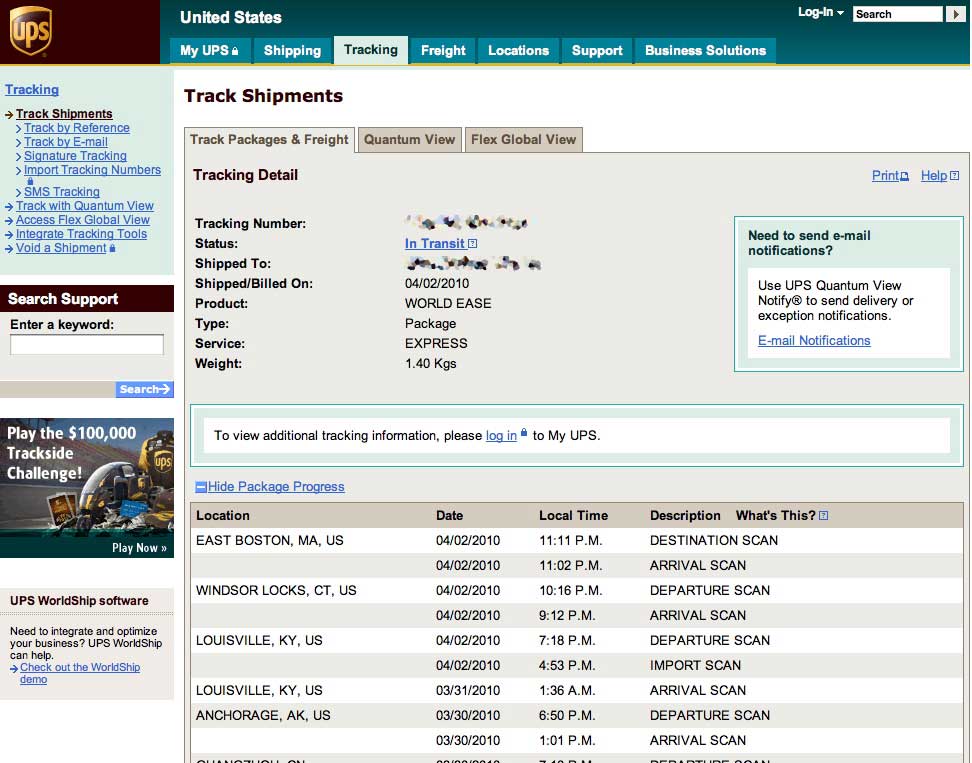
Task: Click the IMPORT SCAN description
Action: pos(695,666)
